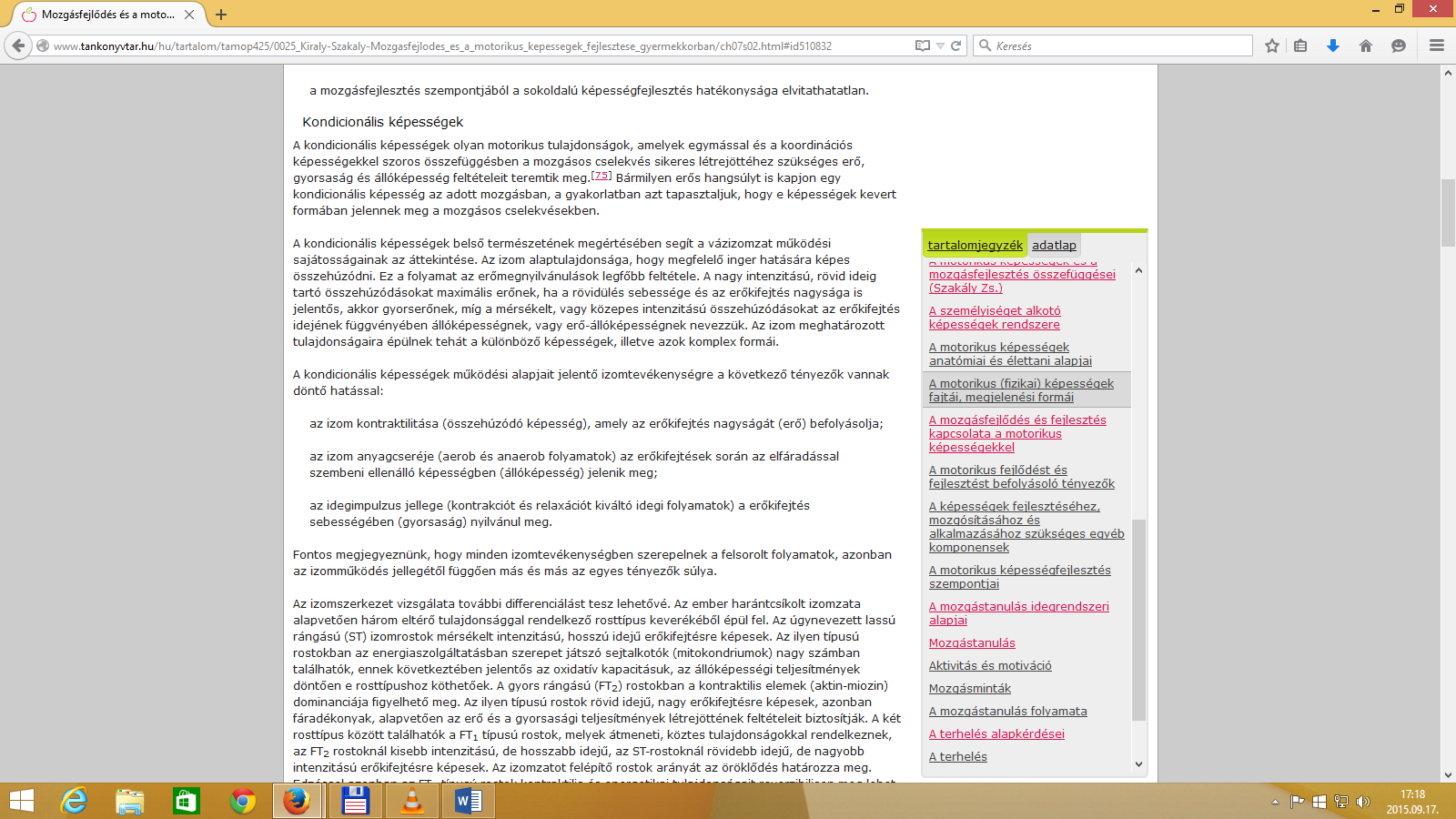Open Microsoft Word from taskbar

468,801
